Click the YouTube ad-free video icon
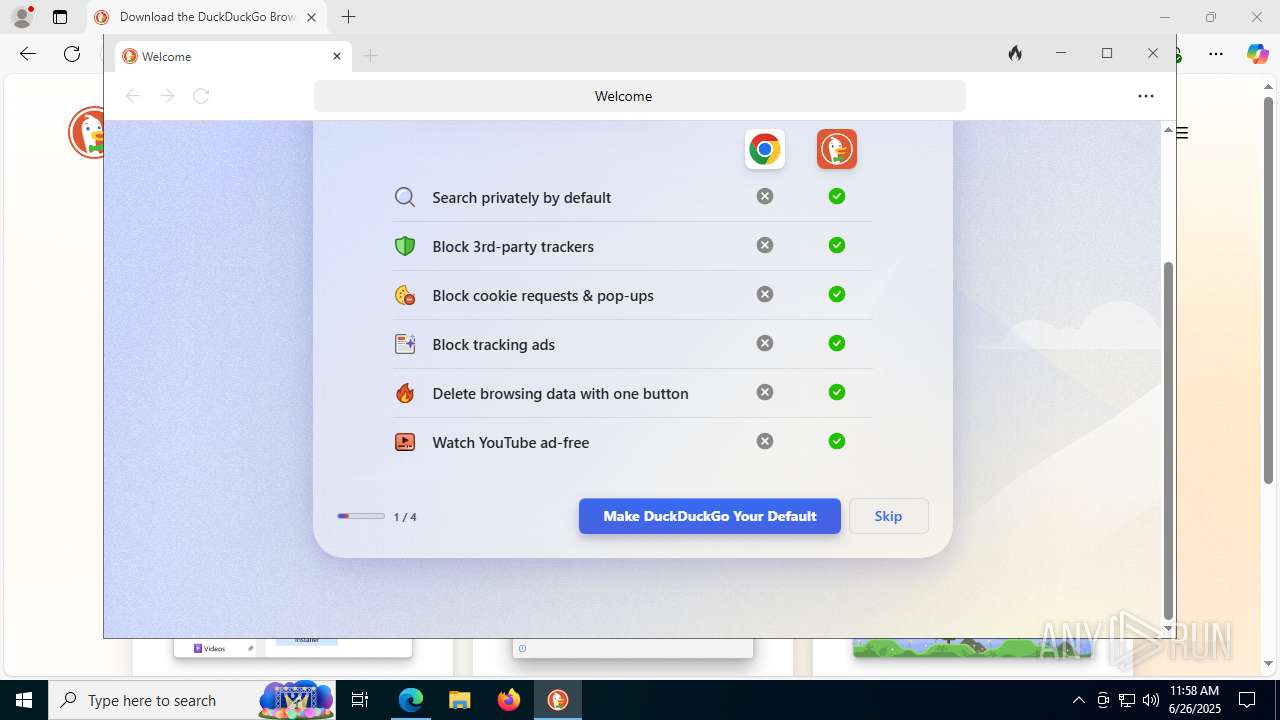Image resolution: width=1280 pixels, height=720 pixels. 405,442
